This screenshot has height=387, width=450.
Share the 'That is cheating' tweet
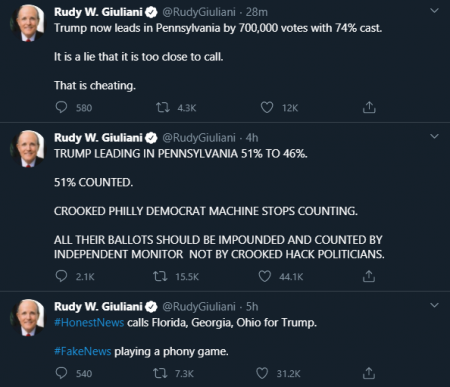pyautogui.click(x=369, y=107)
